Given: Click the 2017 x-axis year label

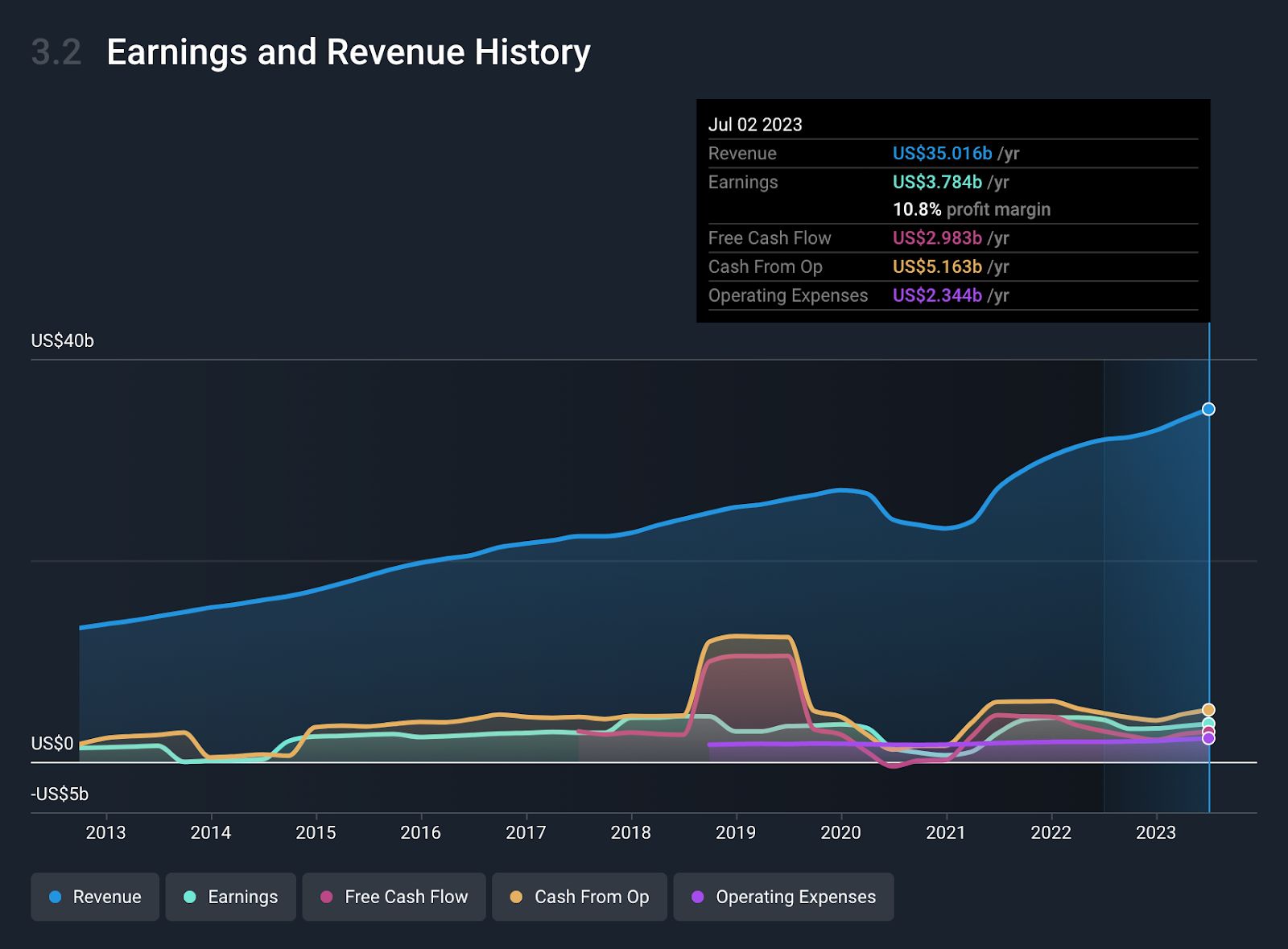Looking at the screenshot, I should (x=526, y=832).
